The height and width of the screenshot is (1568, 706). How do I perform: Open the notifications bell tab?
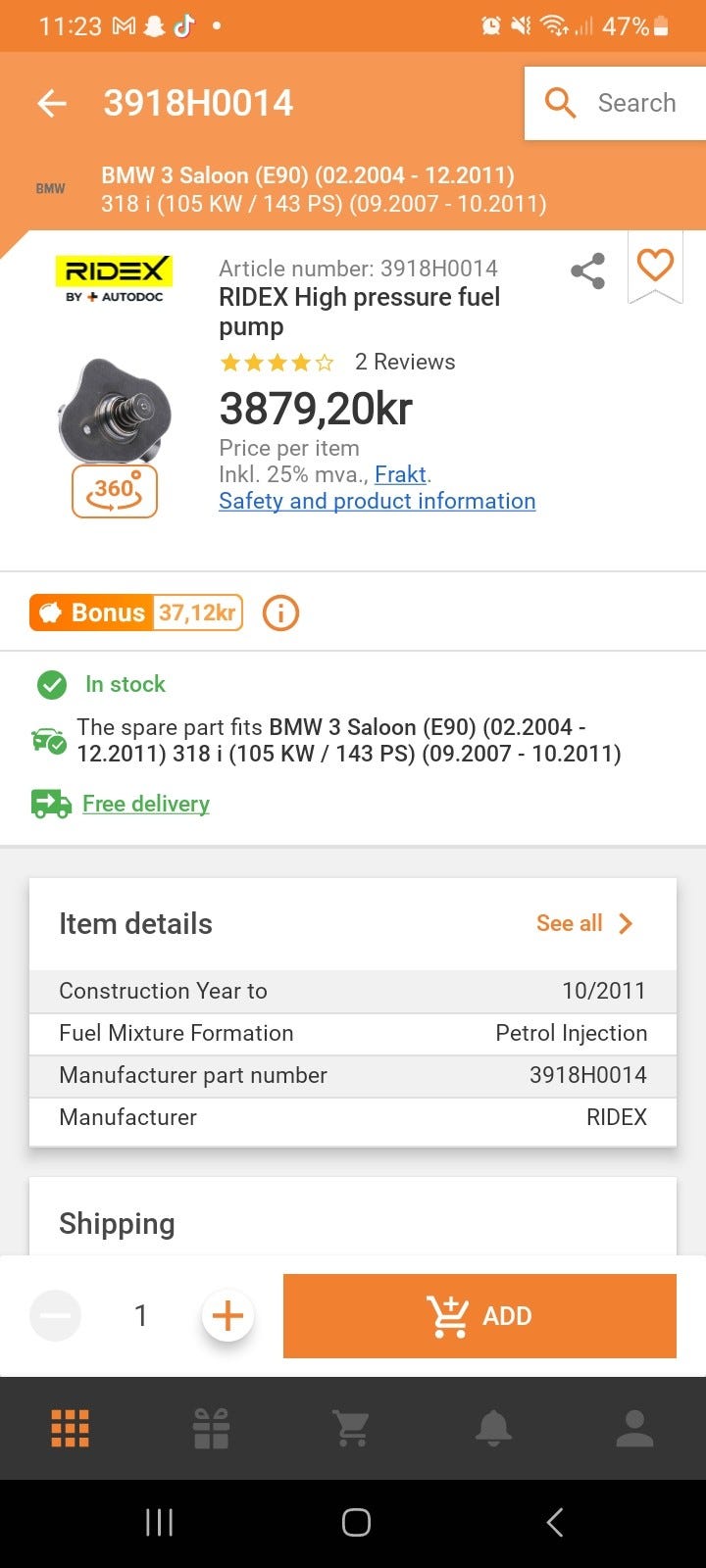pos(493,1429)
